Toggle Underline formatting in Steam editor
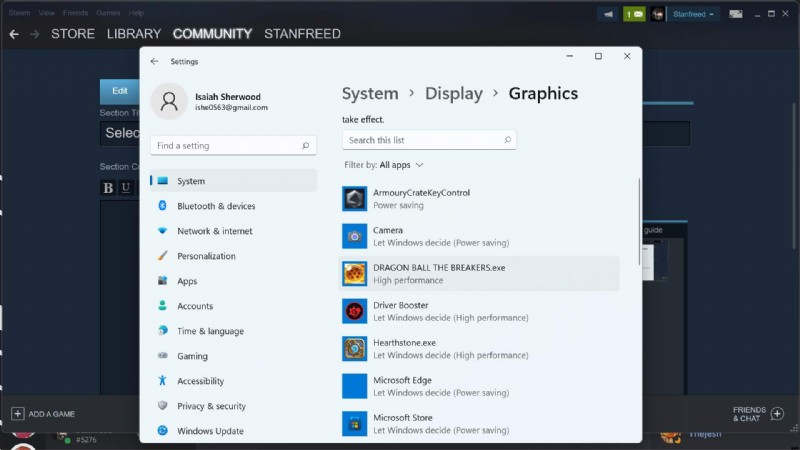This screenshot has width=800, height=450. pyautogui.click(x=126, y=188)
